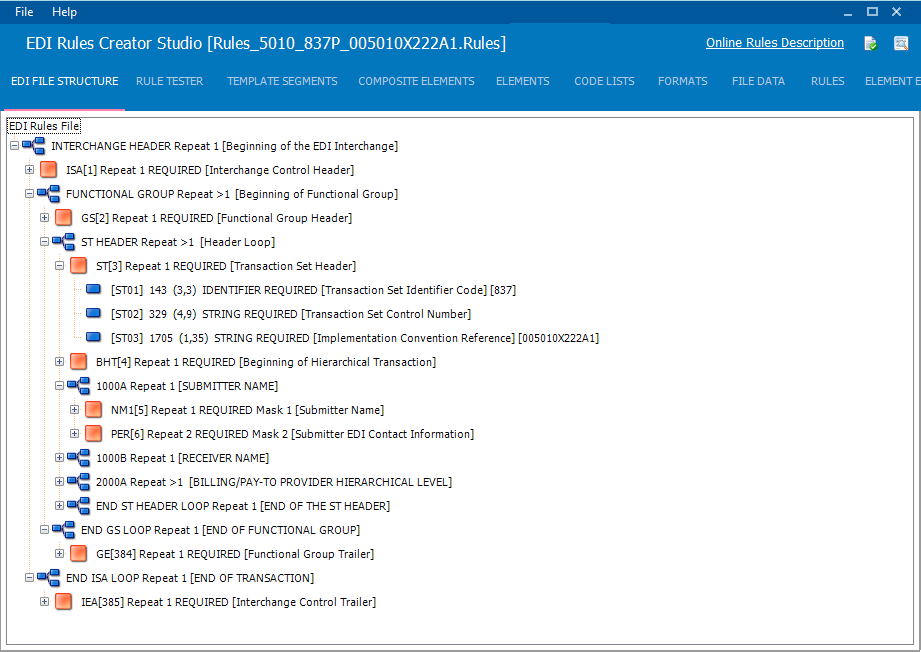Select the IEA[385] Interchange Control Trailer text
The image size is (921, 652).
tap(228, 602)
